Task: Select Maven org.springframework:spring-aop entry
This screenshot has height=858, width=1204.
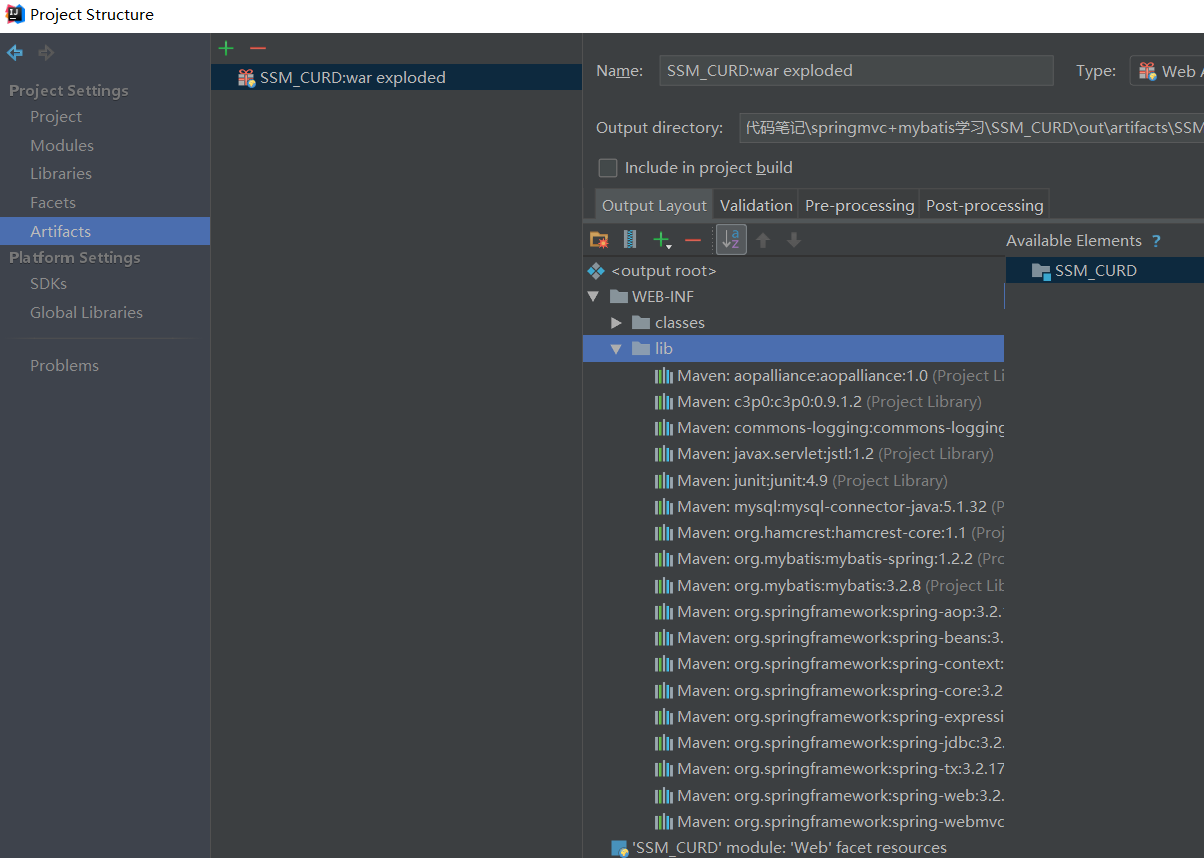Action: tap(829, 612)
